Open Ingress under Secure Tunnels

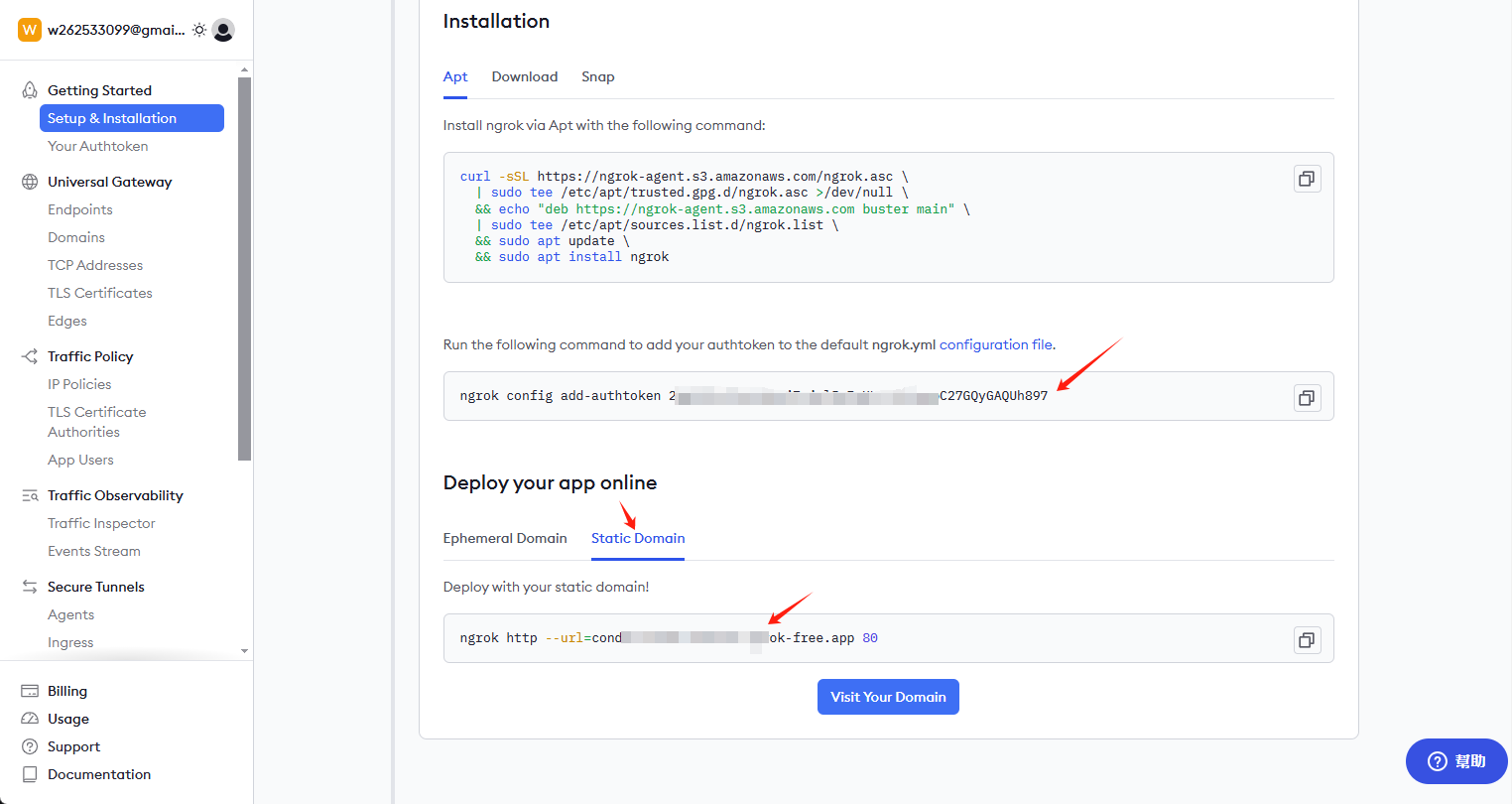(x=70, y=642)
